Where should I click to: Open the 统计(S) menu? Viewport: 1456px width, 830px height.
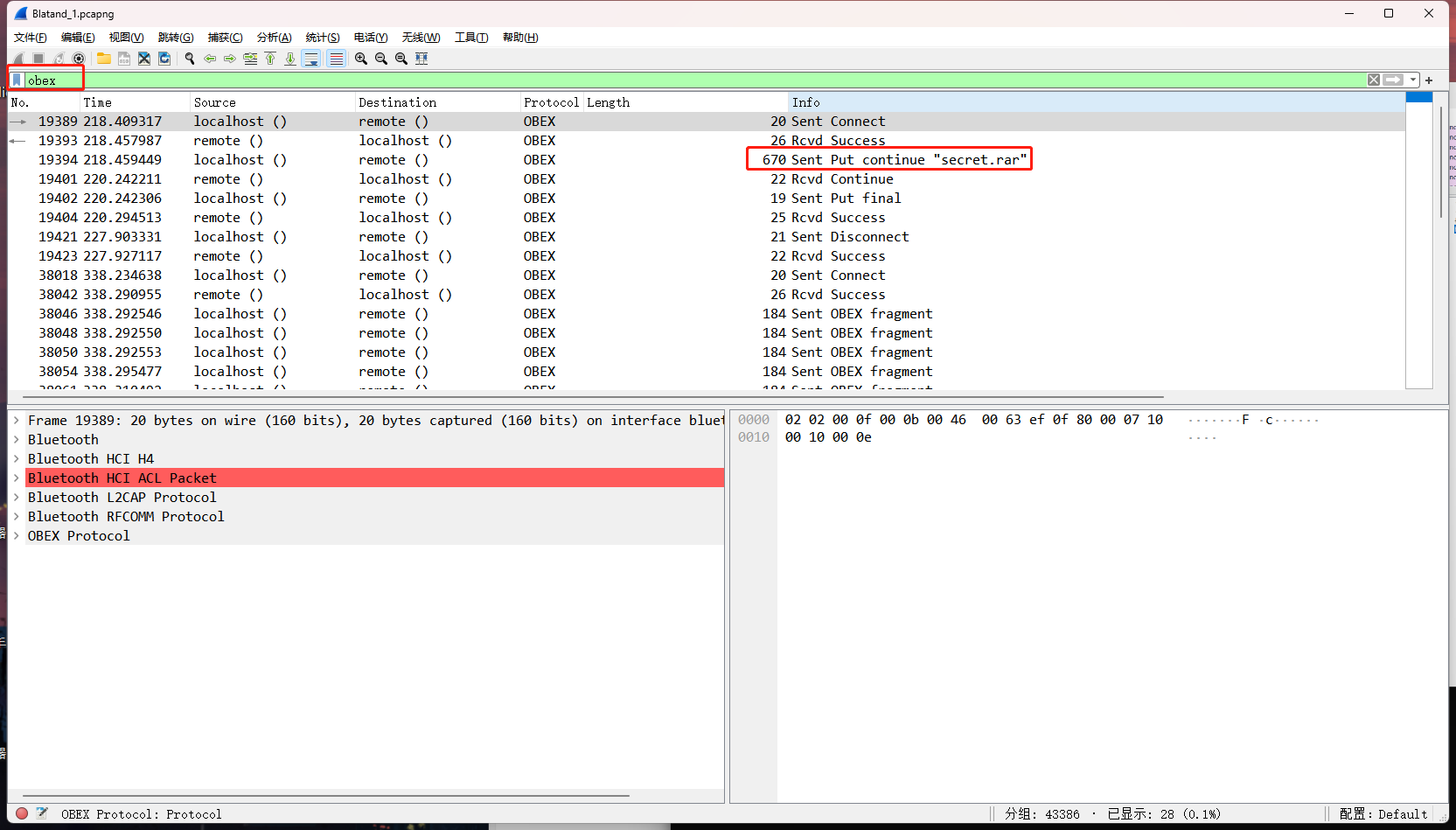[x=323, y=38]
